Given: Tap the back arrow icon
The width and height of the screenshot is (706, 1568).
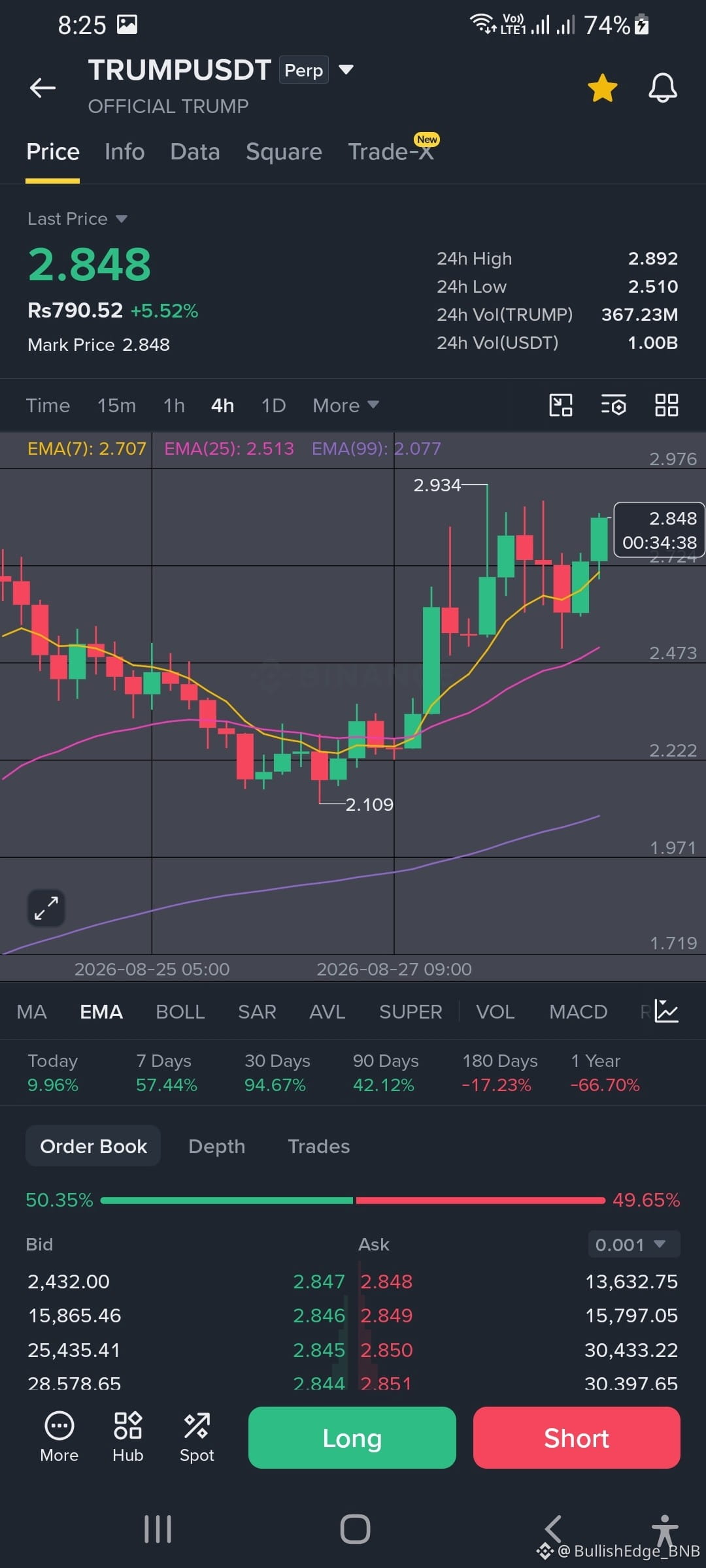Looking at the screenshot, I should coord(42,88).
